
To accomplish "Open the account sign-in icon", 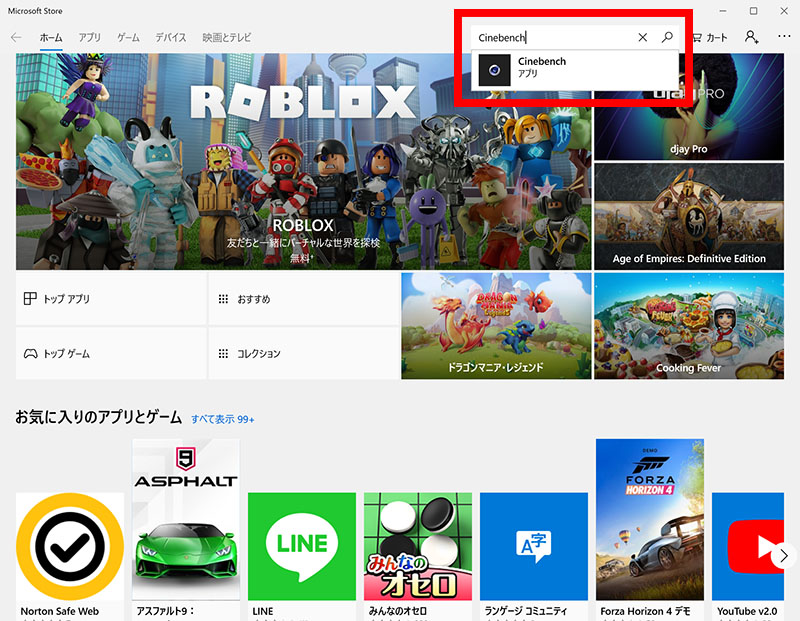I will (751, 37).
